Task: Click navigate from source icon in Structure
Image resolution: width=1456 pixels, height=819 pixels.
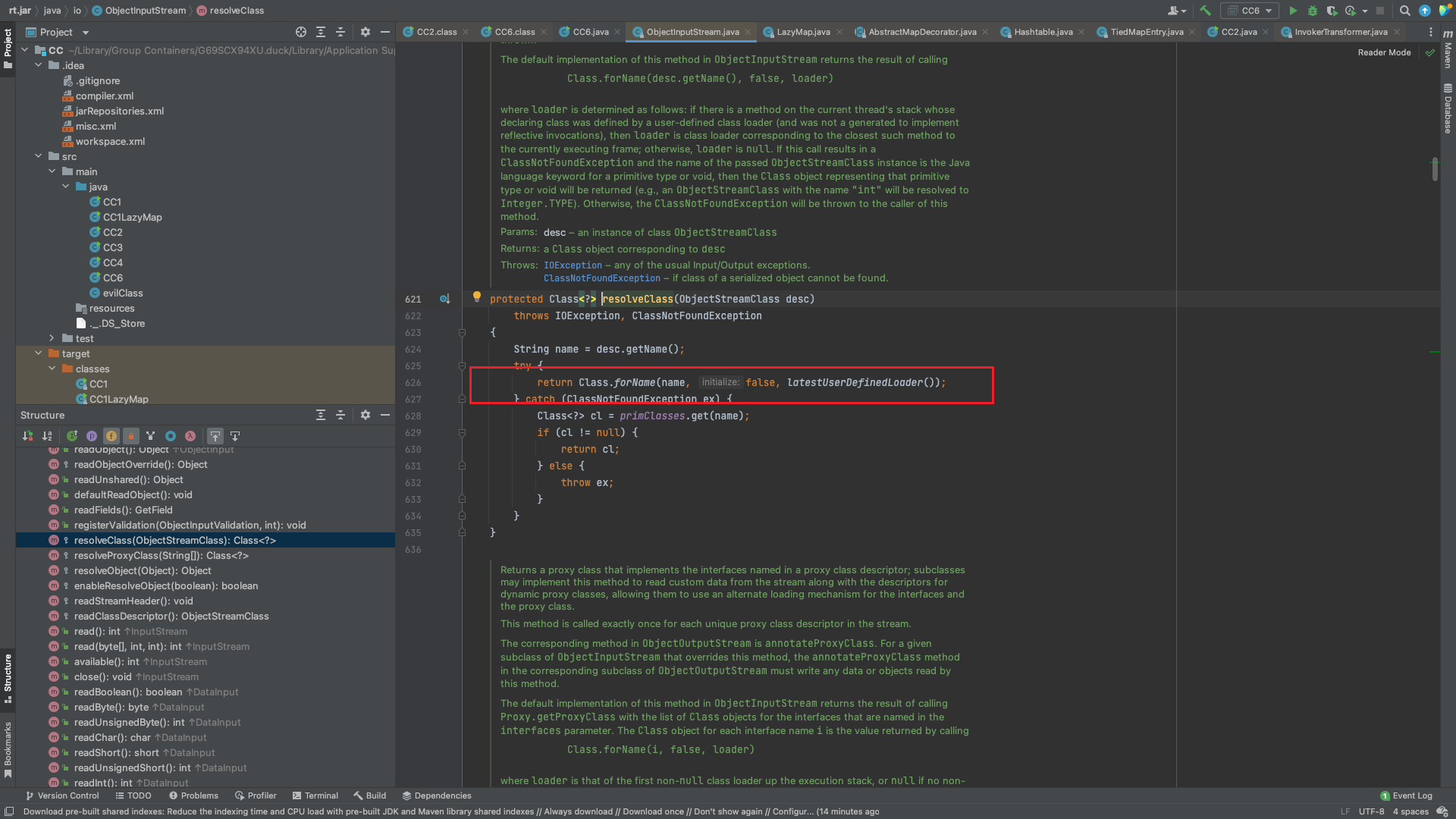Action: 235,436
